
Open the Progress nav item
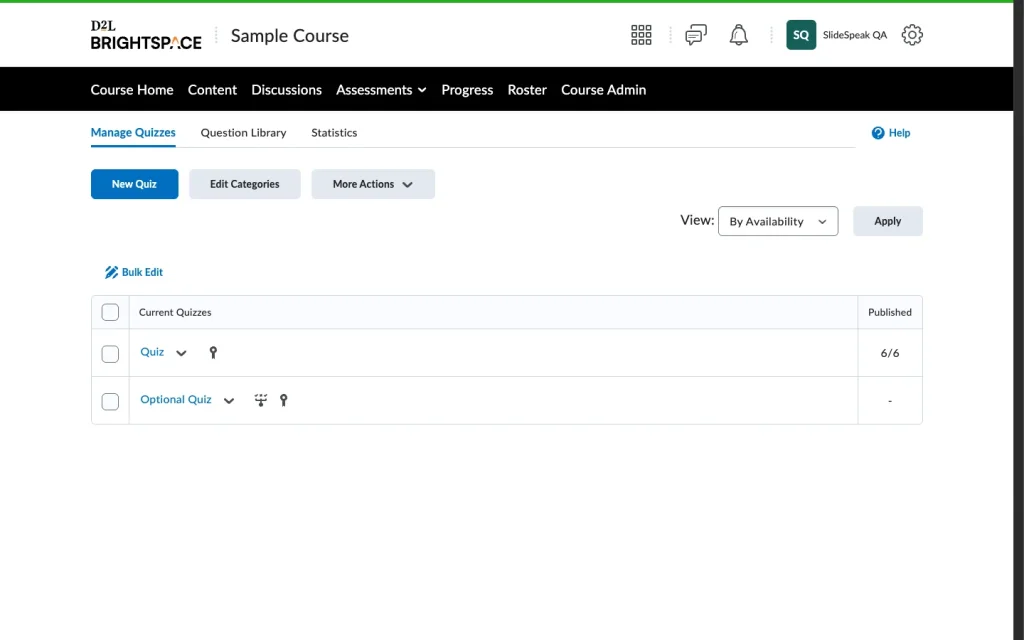pos(467,90)
